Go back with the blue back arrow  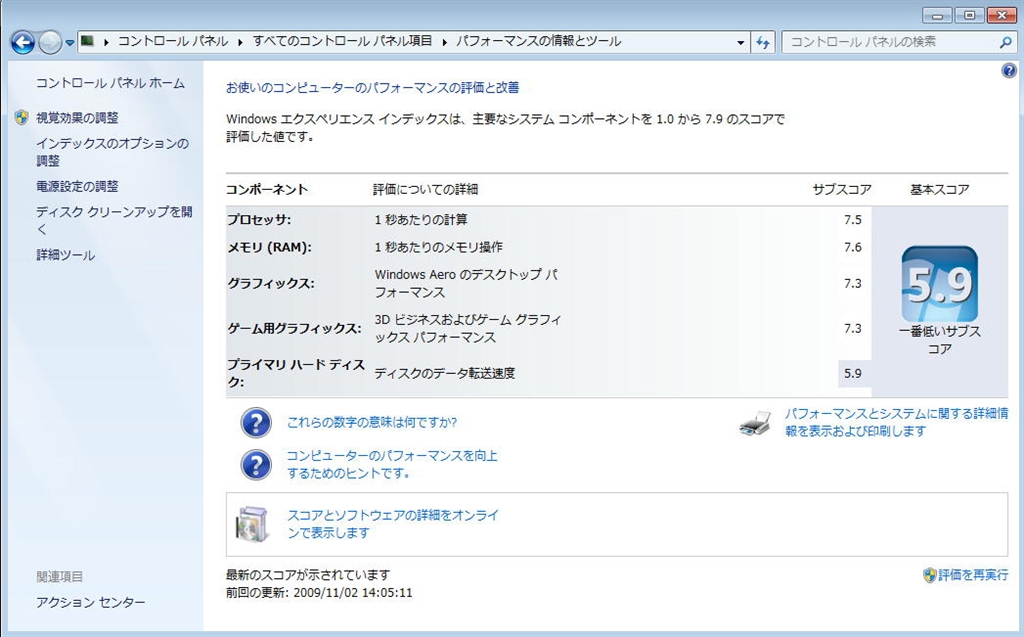point(23,43)
